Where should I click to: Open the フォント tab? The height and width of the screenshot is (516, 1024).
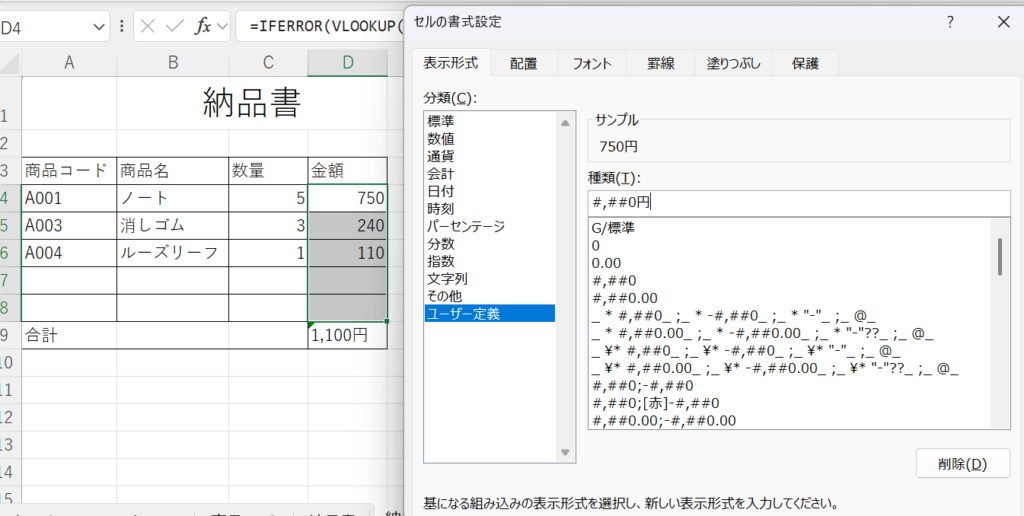pos(592,63)
